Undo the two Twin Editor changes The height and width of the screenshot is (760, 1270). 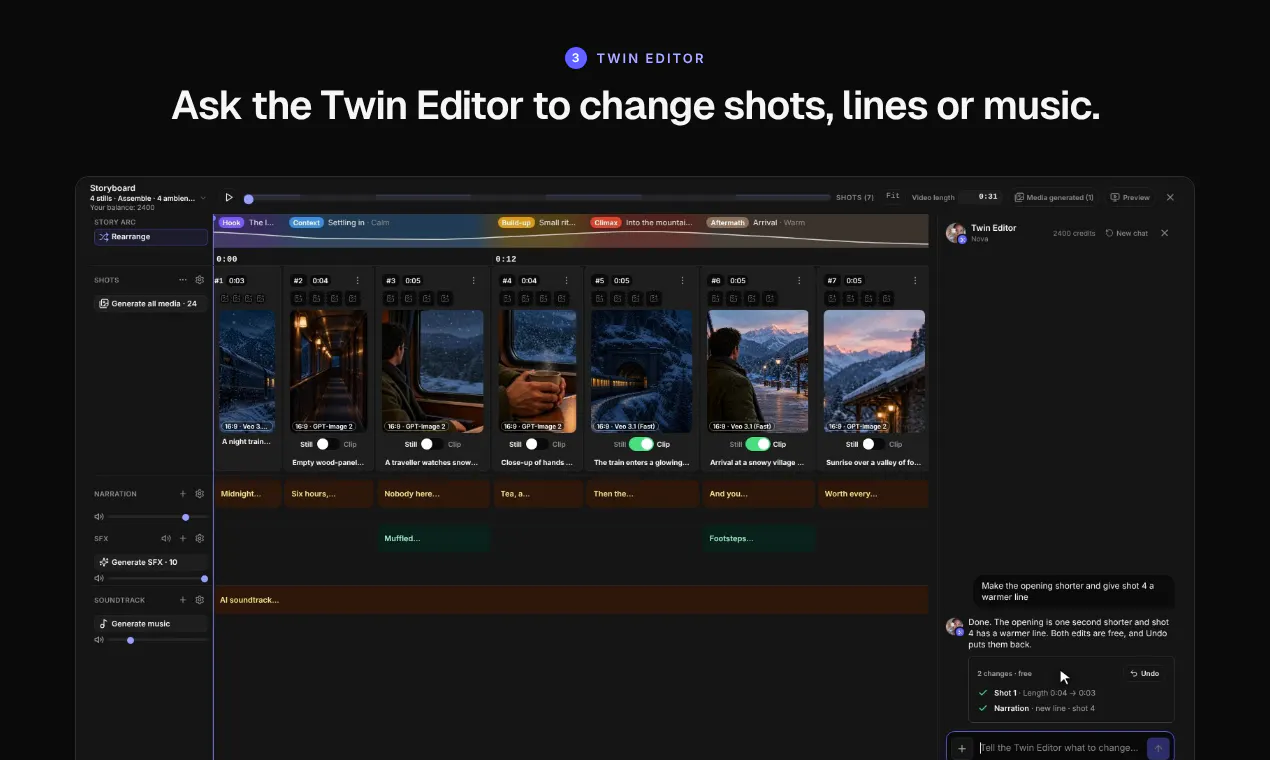(x=1145, y=674)
